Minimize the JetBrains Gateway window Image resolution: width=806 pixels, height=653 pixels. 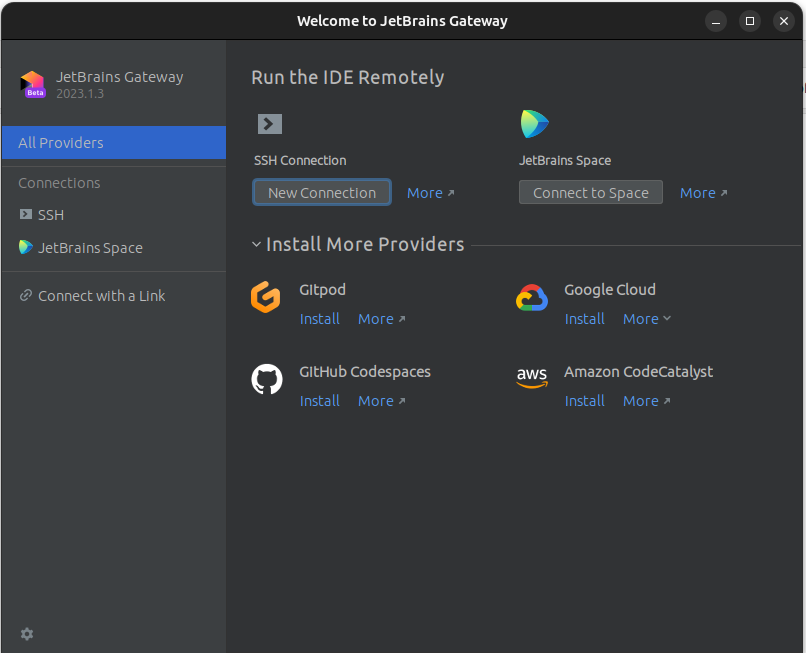[716, 21]
